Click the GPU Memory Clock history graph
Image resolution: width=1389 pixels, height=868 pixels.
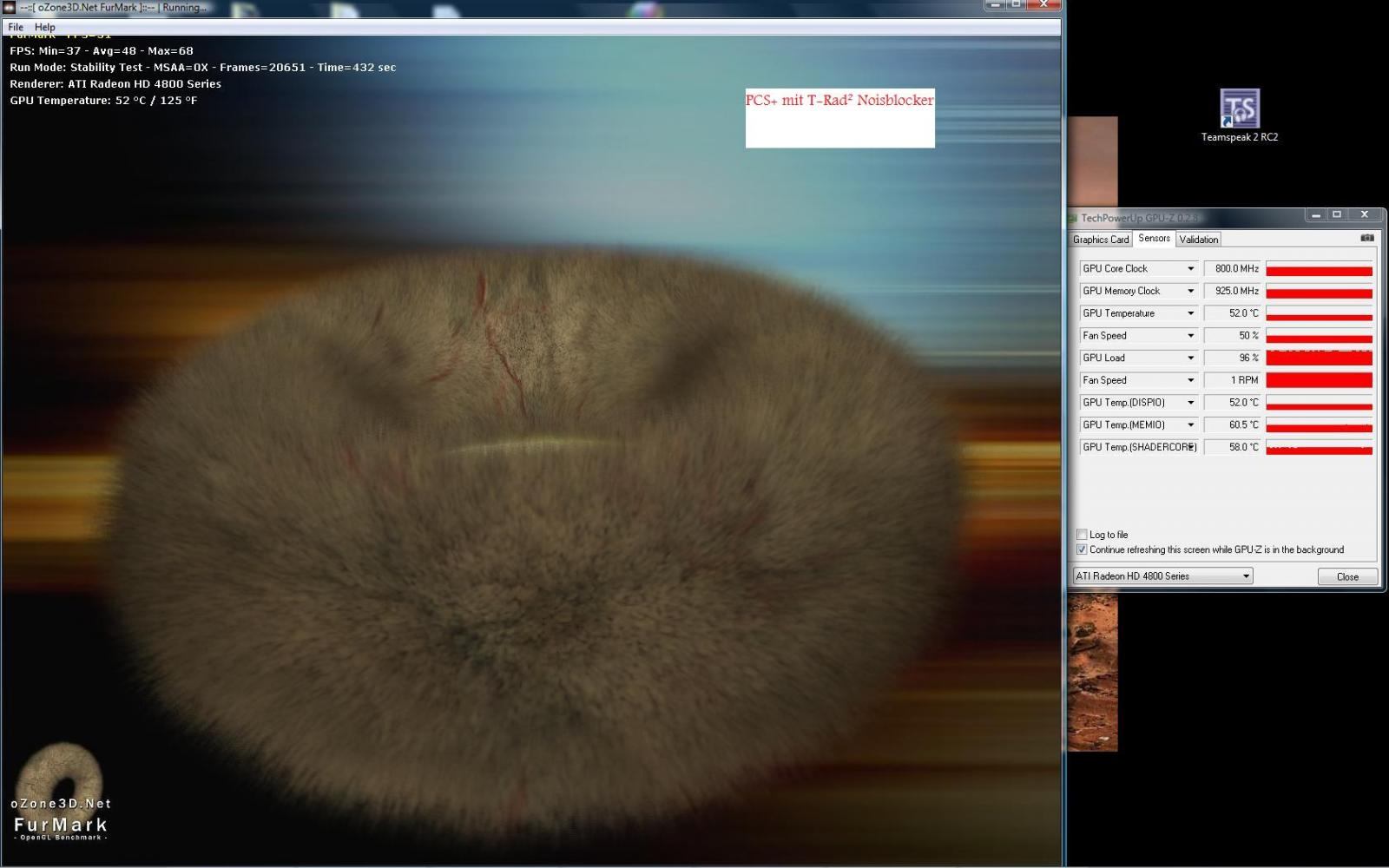tap(1319, 291)
